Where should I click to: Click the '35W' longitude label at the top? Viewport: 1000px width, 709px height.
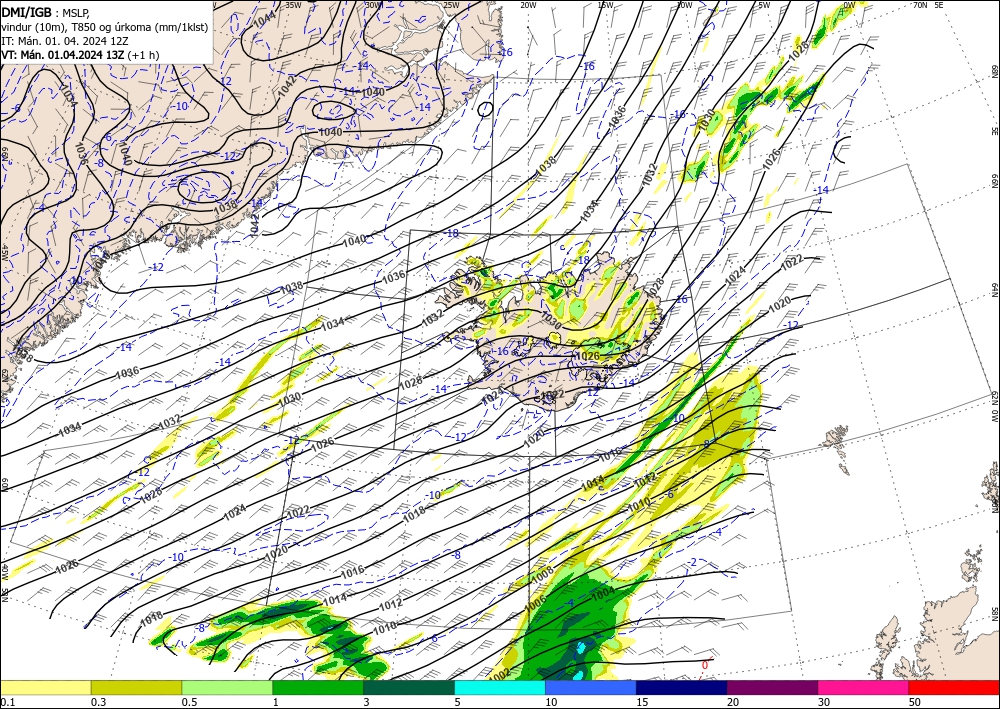coord(293,4)
